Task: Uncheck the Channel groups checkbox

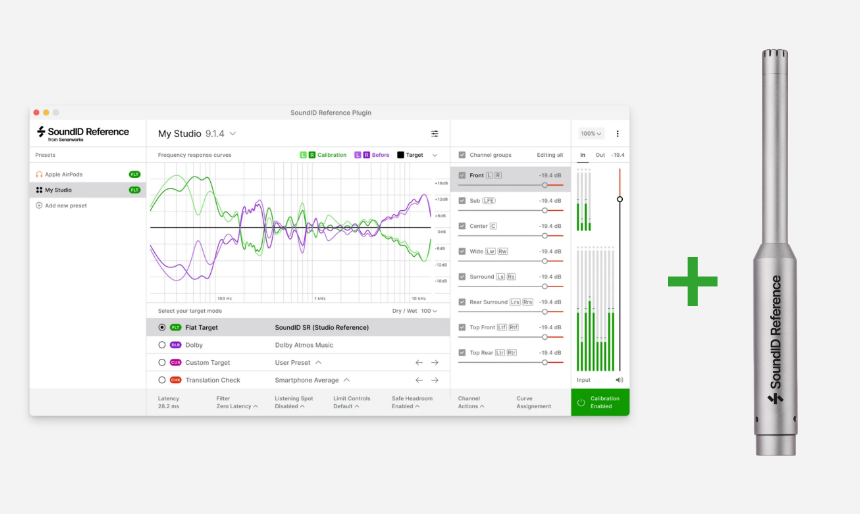Action: [x=462, y=155]
